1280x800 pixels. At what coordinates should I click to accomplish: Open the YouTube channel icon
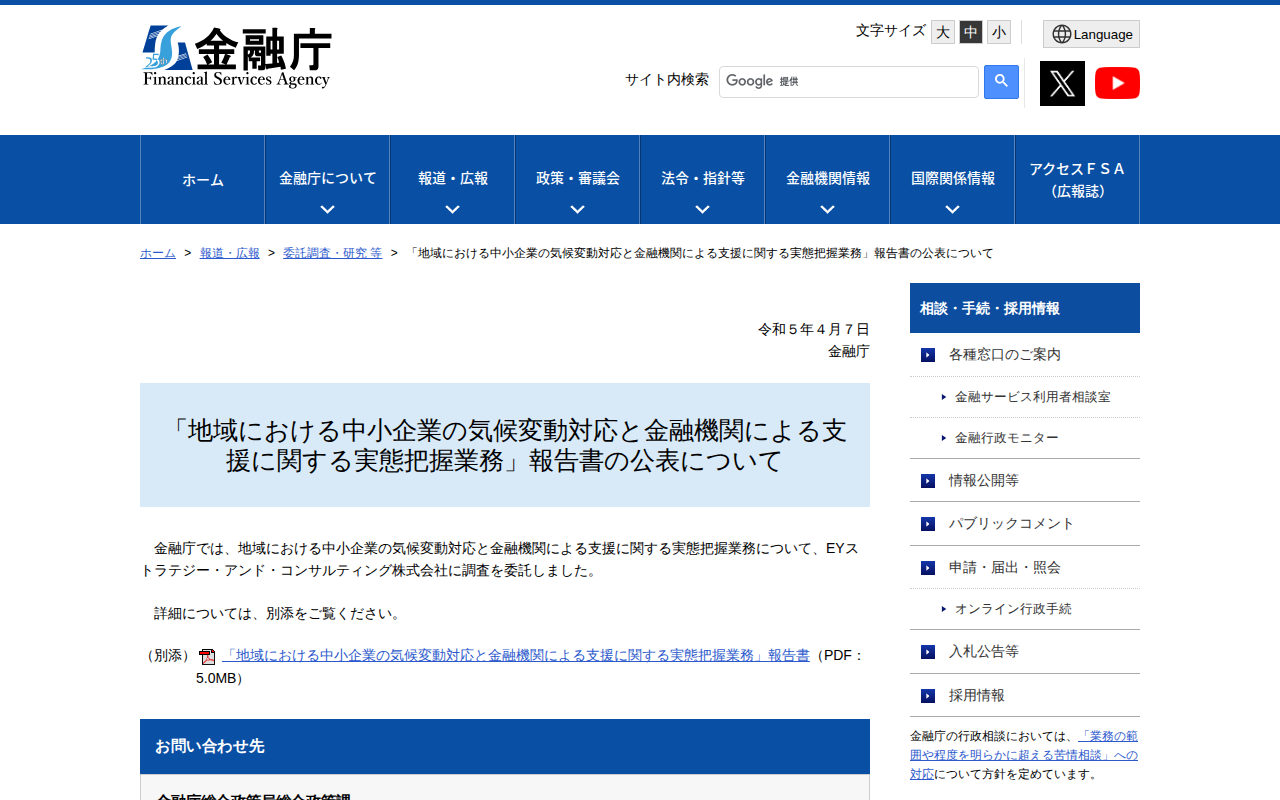click(1117, 83)
